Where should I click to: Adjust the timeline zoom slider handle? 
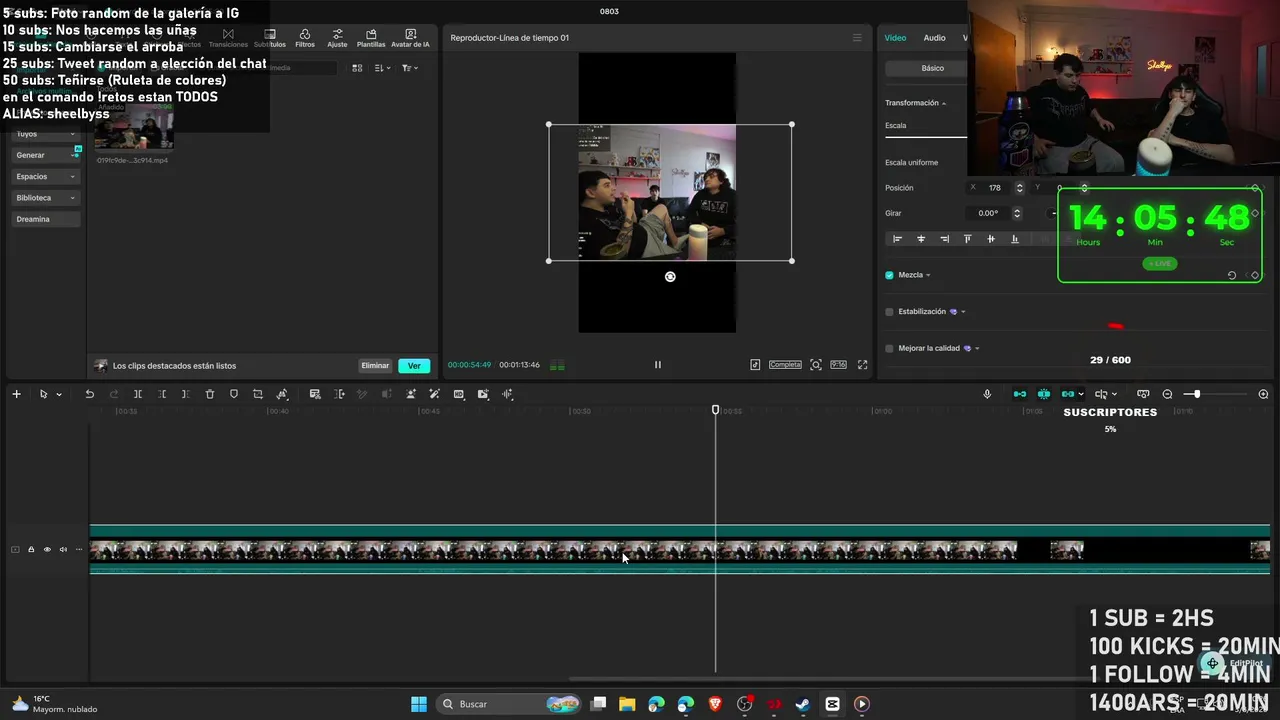[1196, 394]
